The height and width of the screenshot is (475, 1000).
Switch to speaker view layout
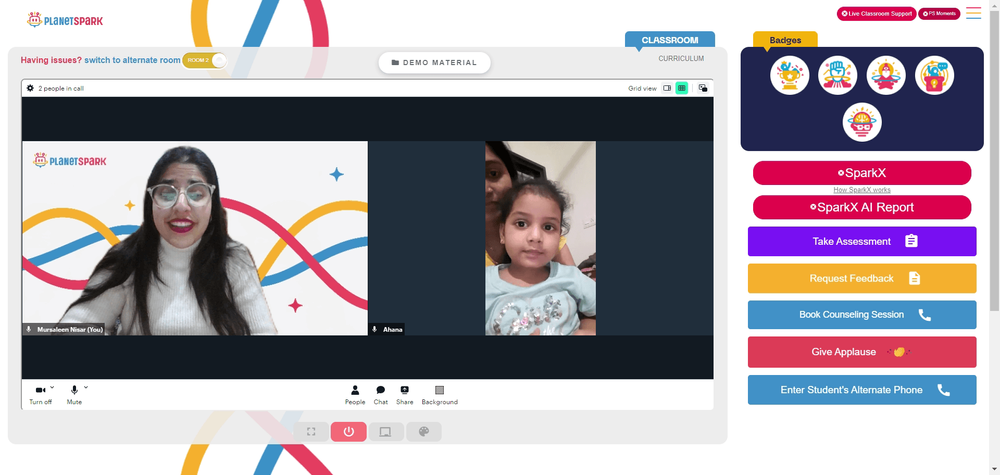tap(667, 88)
